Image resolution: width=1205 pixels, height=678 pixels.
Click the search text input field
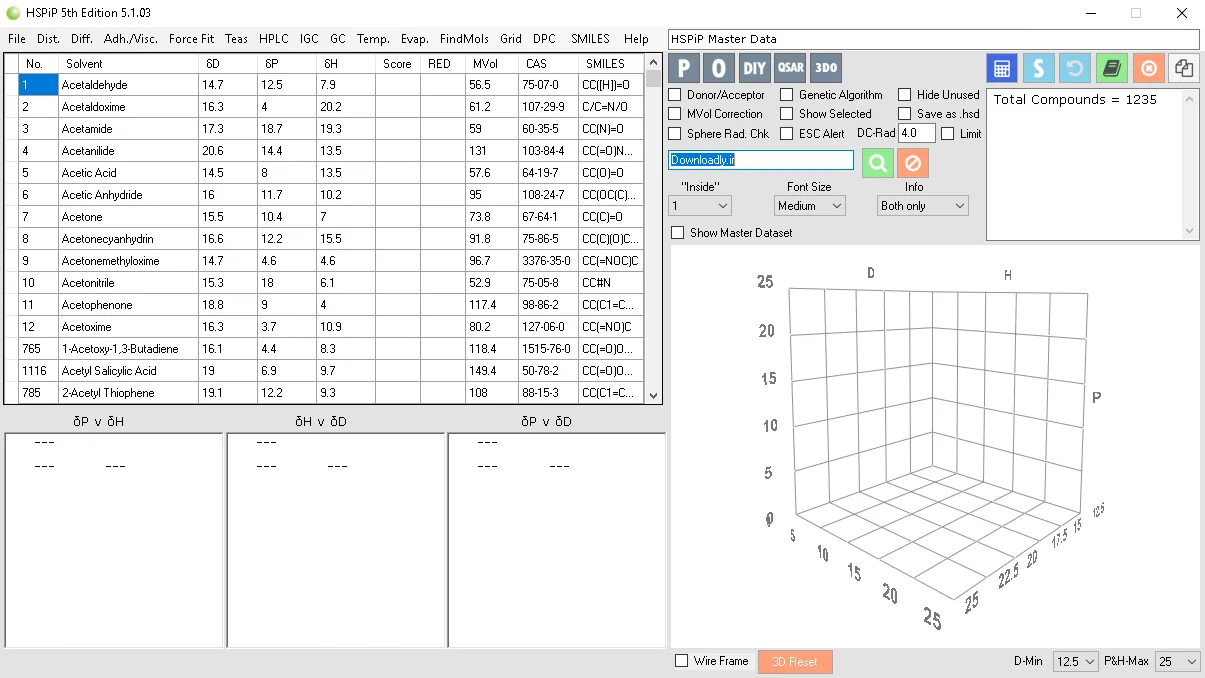761,160
